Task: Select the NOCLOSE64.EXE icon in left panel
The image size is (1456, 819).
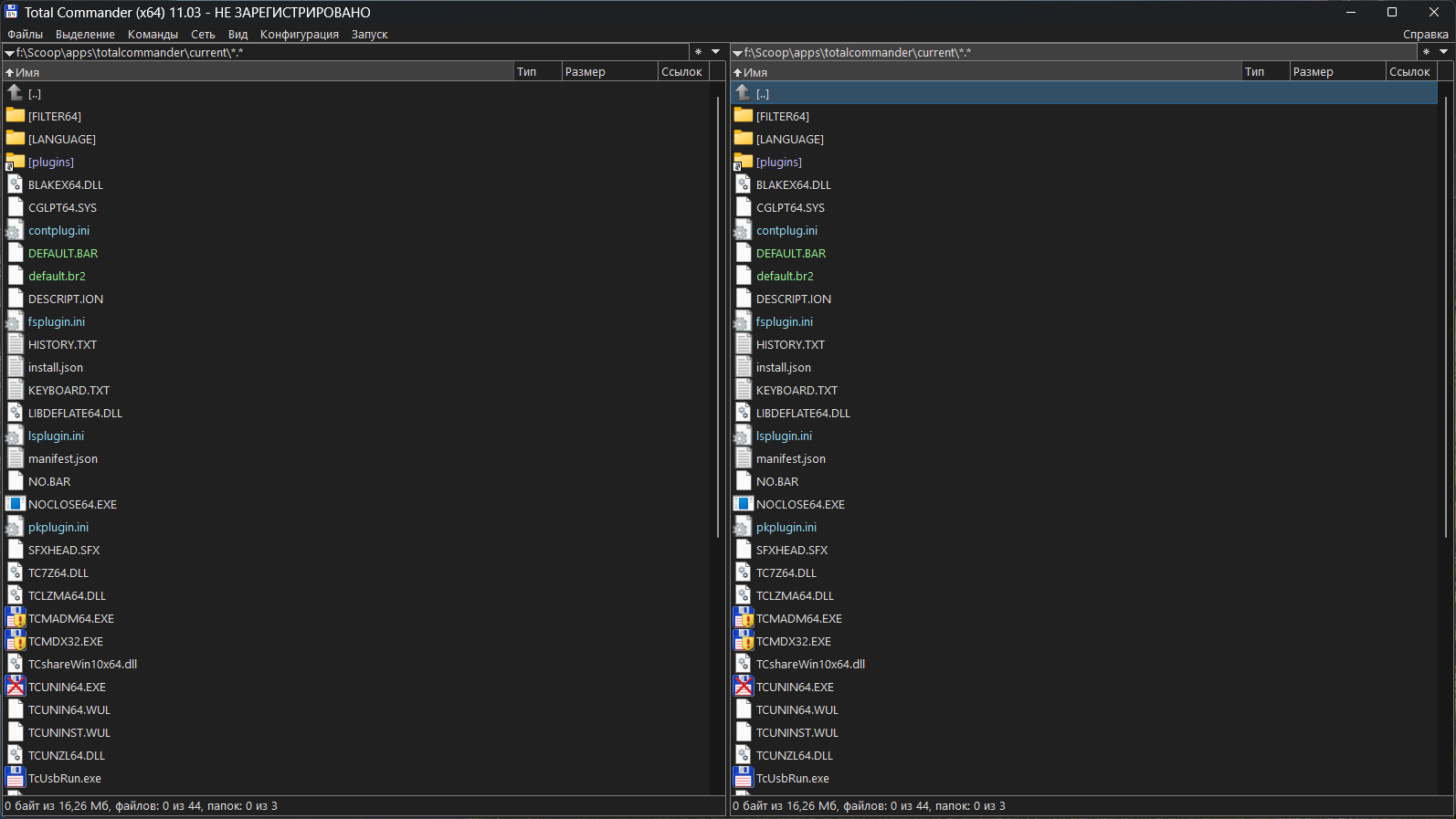Action: coord(15,504)
